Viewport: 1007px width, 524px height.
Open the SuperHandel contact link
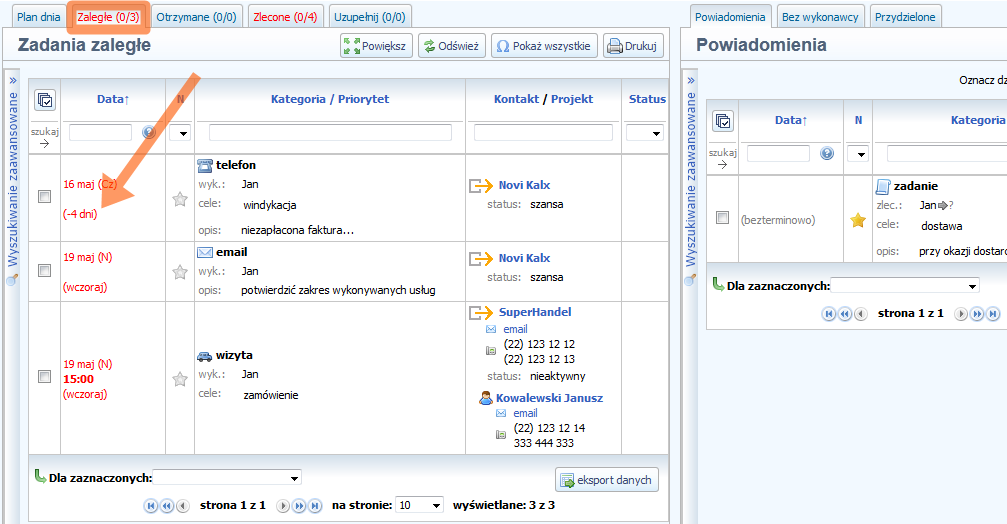click(535, 312)
